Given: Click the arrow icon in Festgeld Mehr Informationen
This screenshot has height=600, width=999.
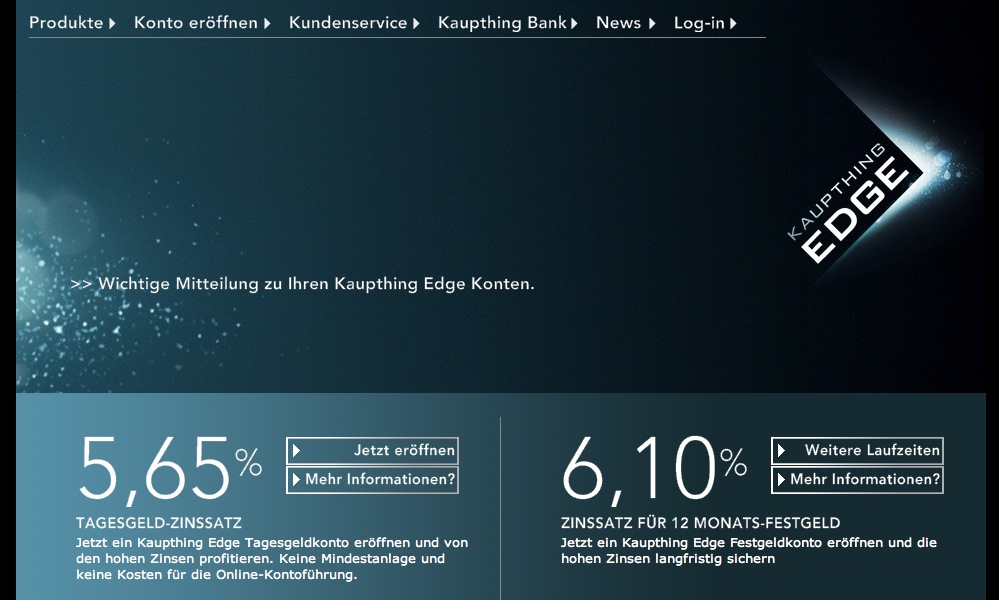Looking at the screenshot, I should click(x=781, y=480).
